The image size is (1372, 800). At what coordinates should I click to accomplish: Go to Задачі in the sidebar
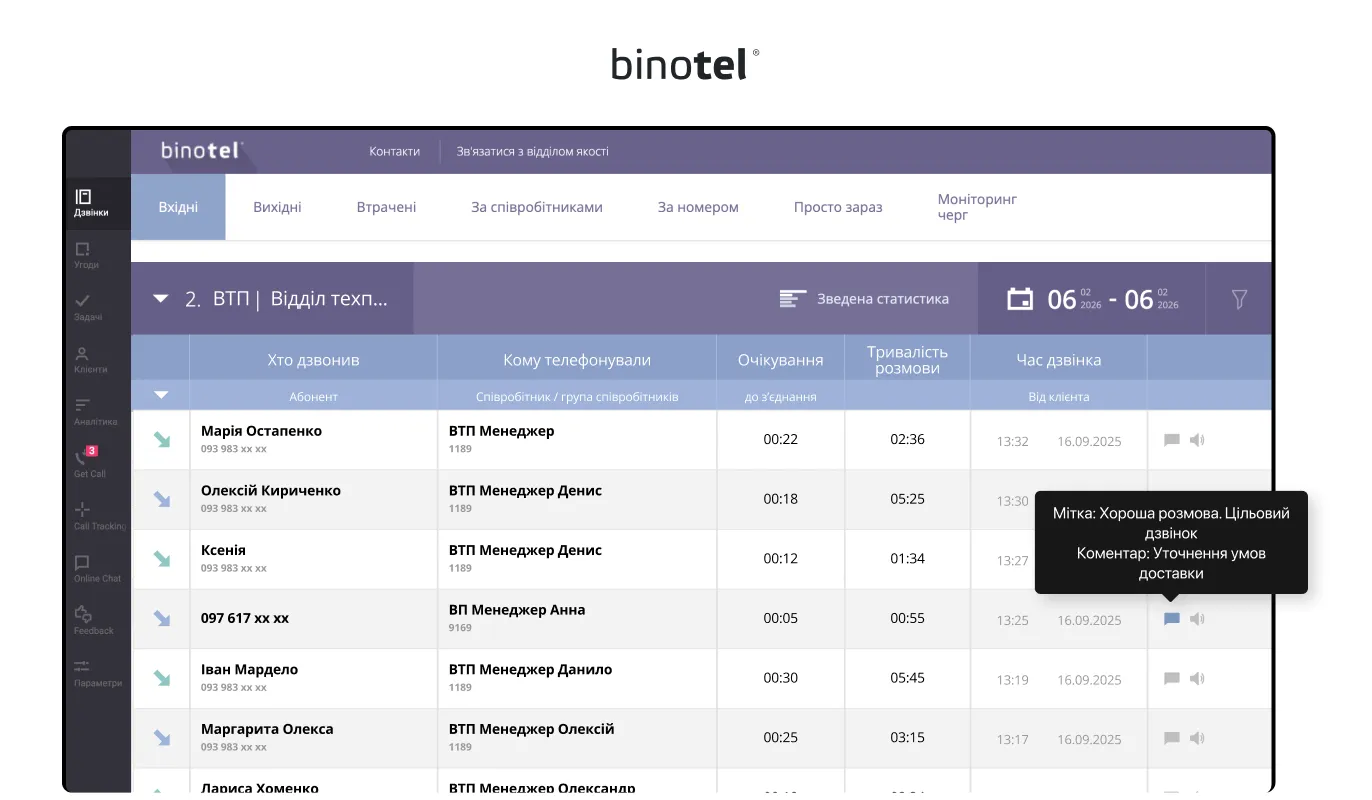click(88, 308)
